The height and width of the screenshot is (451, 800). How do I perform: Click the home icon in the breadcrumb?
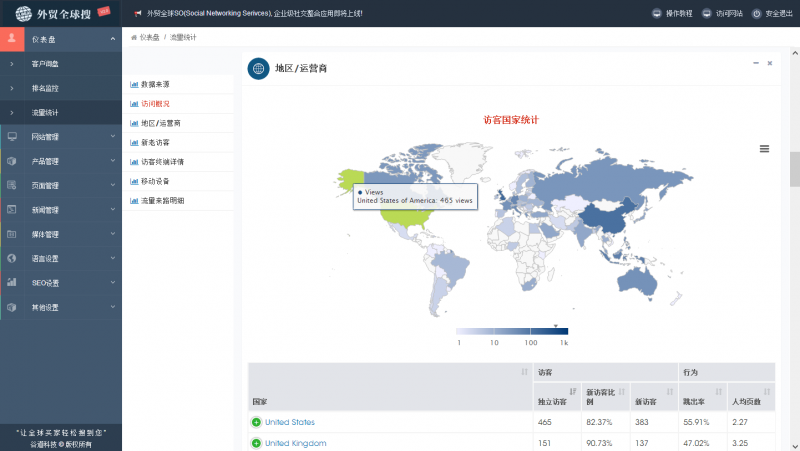134,37
